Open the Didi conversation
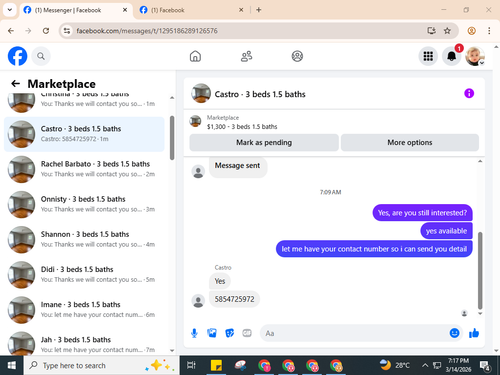Viewport: 500px width, 375px height. coord(84,275)
